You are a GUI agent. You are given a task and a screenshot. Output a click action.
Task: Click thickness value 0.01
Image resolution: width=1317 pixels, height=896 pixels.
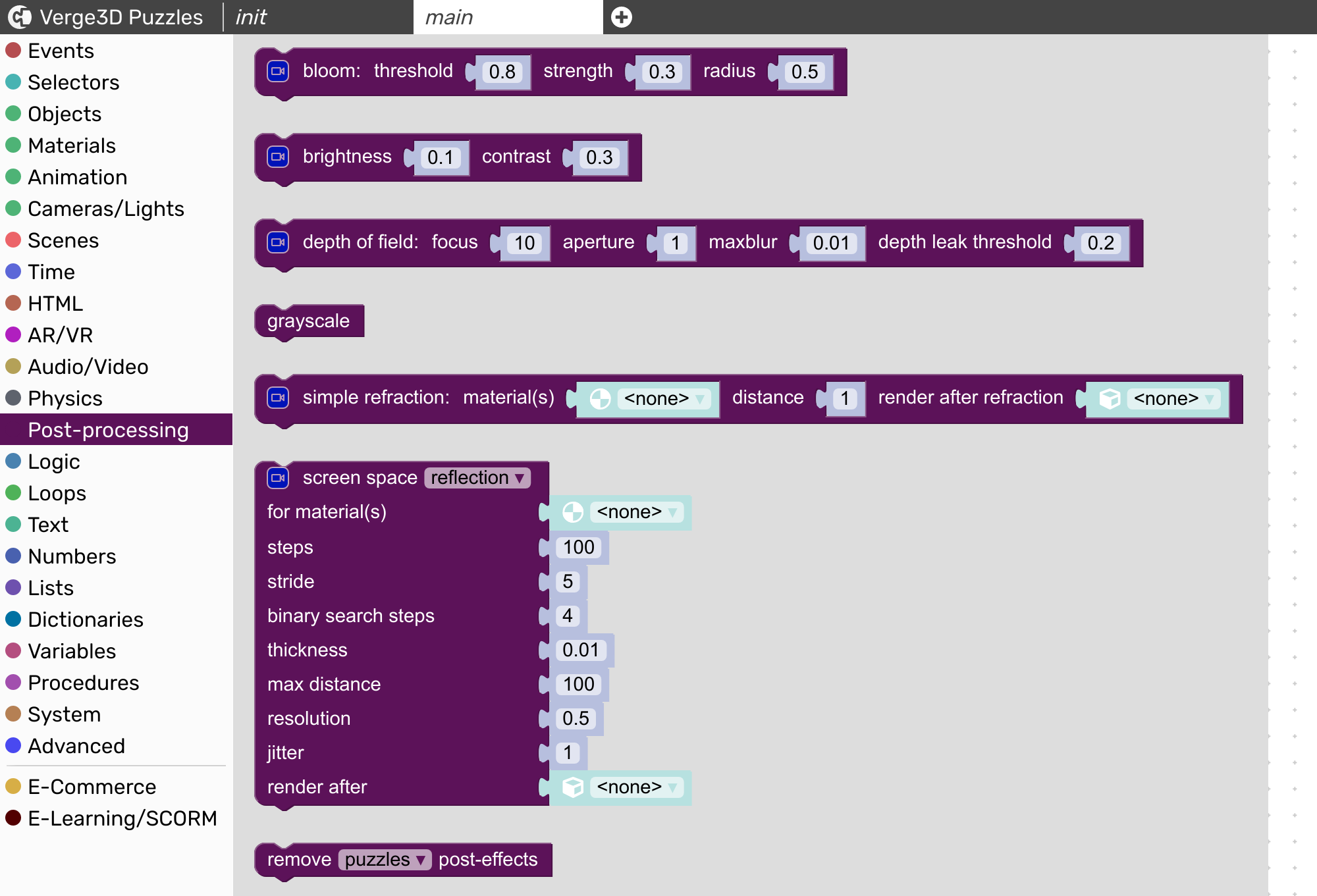[581, 650]
